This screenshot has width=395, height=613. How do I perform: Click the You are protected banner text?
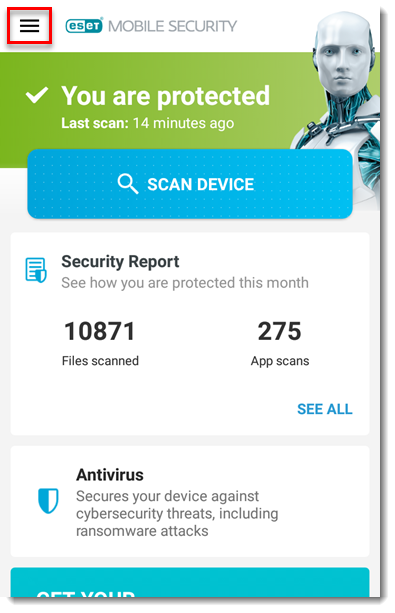click(165, 96)
